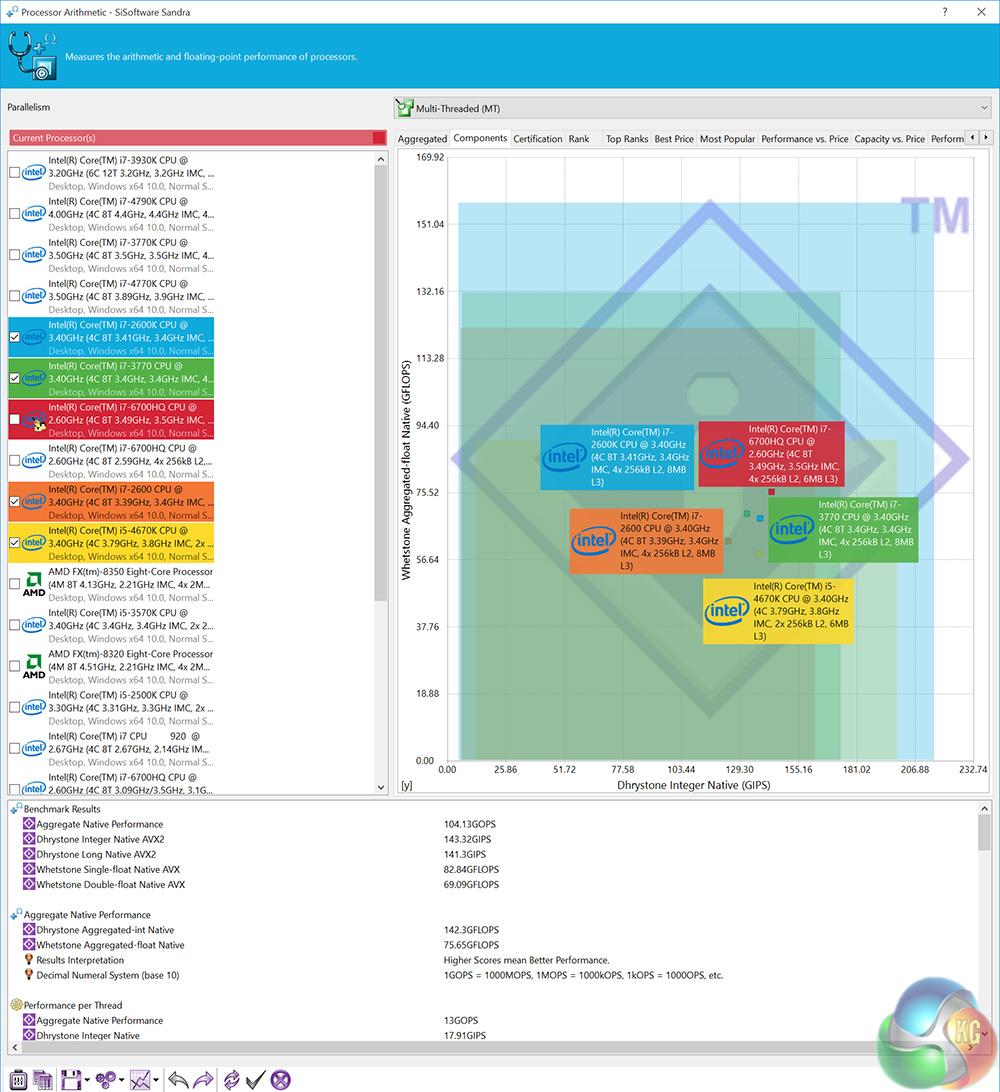Uncheck the green i7-3770 checkbox

point(15,378)
